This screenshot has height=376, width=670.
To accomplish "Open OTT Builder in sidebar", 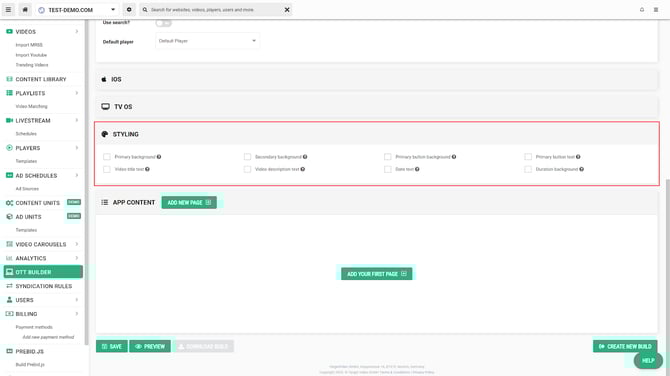I will tap(43, 272).
